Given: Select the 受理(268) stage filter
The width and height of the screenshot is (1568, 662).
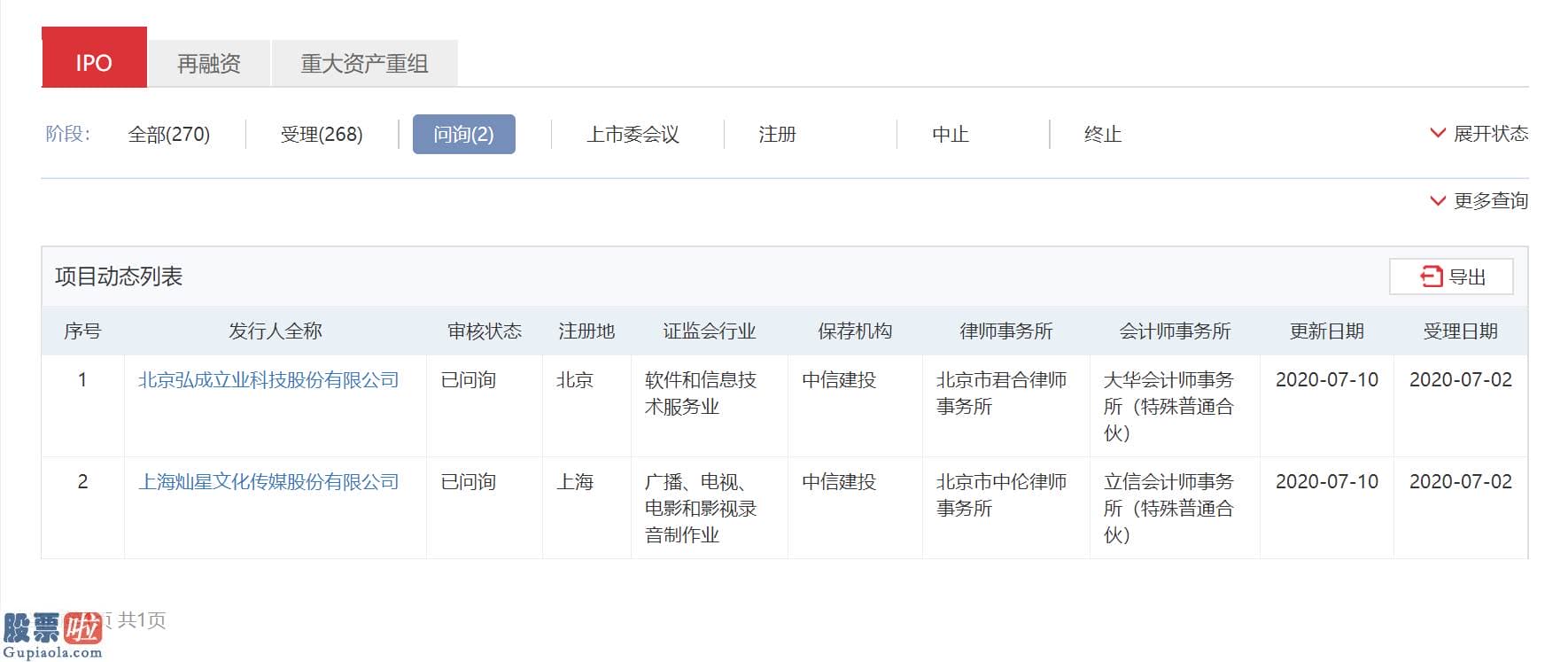Looking at the screenshot, I should pos(322,135).
